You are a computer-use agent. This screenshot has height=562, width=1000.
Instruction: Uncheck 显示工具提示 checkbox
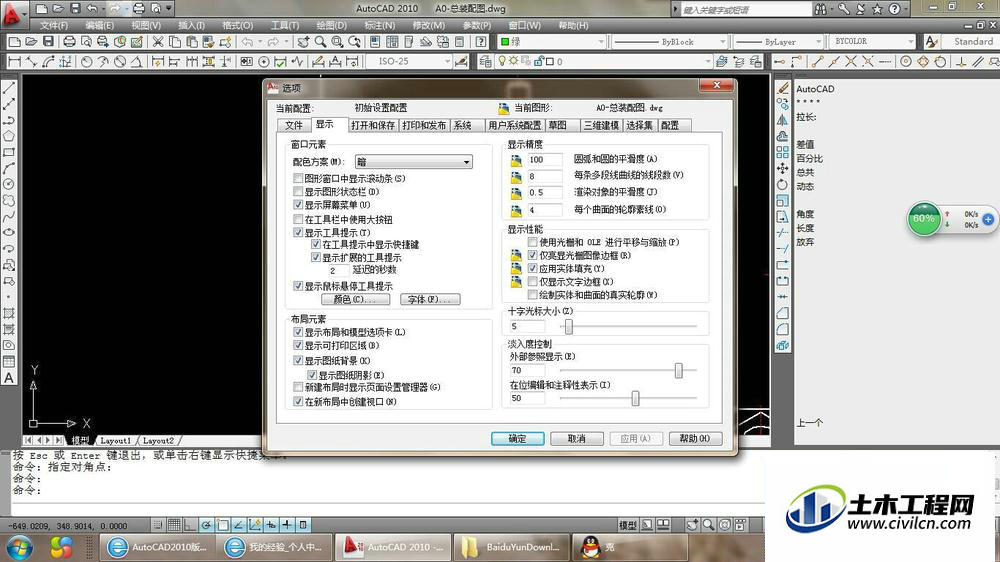pyautogui.click(x=298, y=233)
